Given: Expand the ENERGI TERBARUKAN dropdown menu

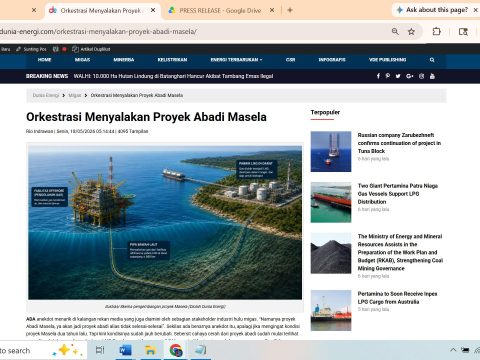Looking at the screenshot, I should click(x=236, y=60).
